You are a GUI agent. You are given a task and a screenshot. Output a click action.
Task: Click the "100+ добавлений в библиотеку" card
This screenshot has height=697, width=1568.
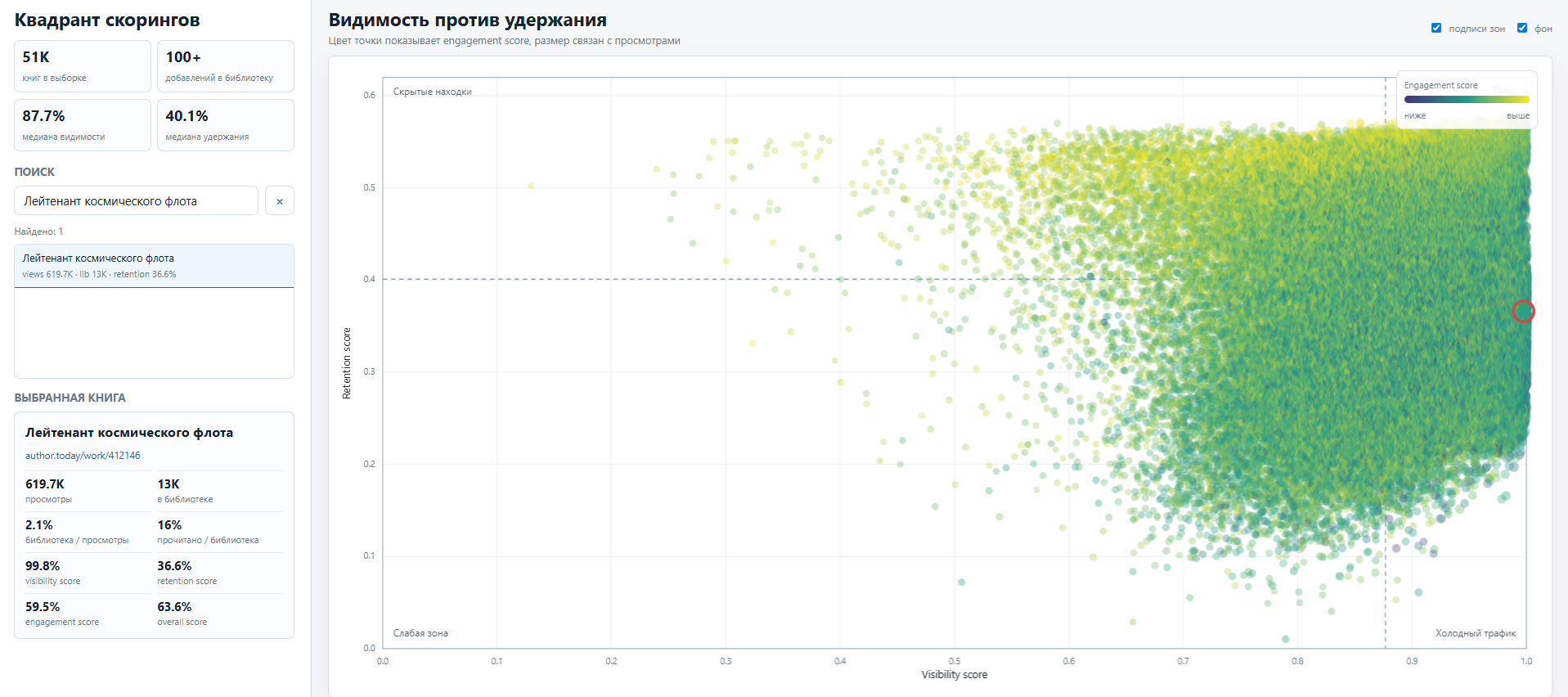click(x=226, y=66)
